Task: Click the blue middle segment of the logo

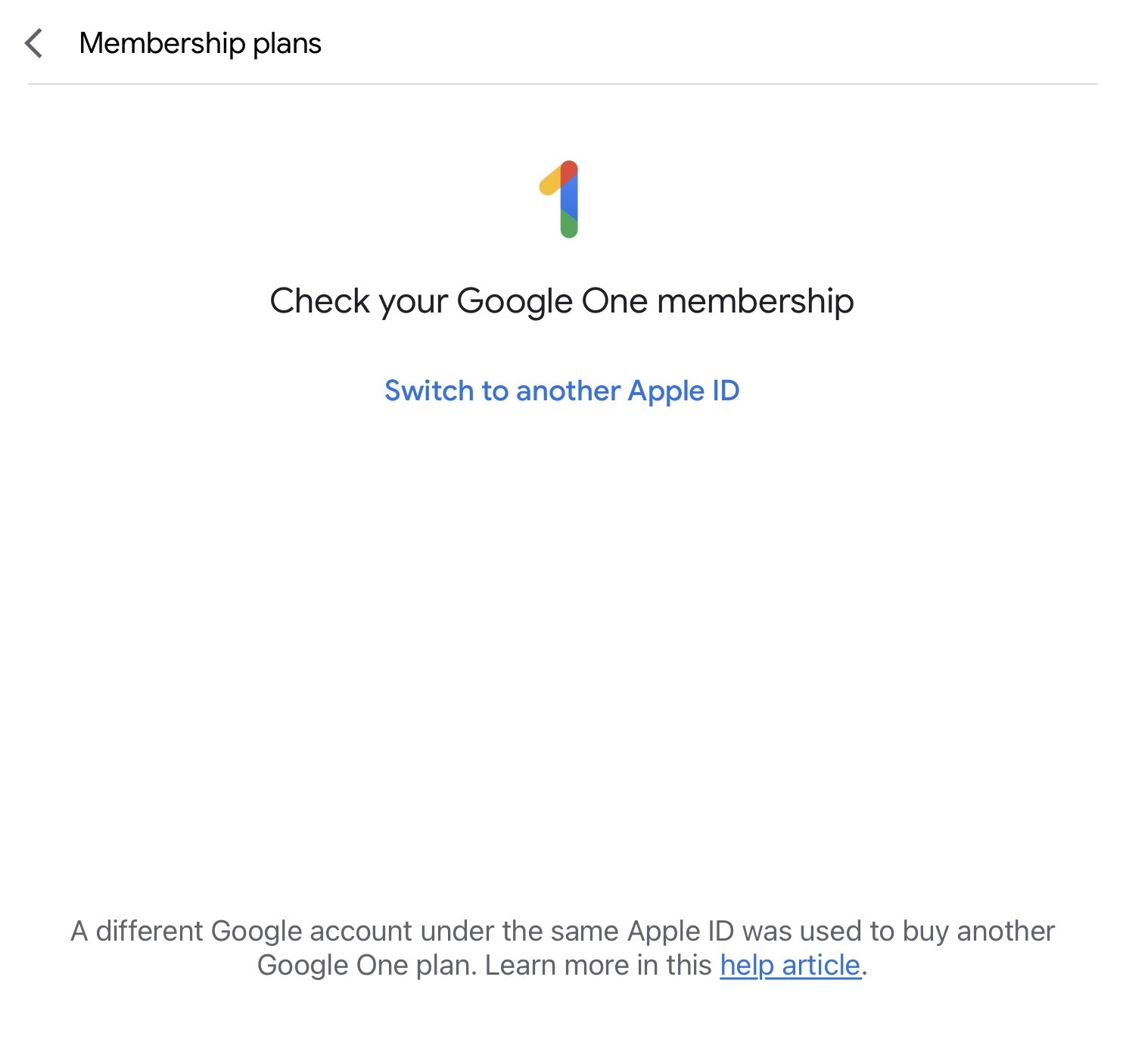Action: point(569,198)
